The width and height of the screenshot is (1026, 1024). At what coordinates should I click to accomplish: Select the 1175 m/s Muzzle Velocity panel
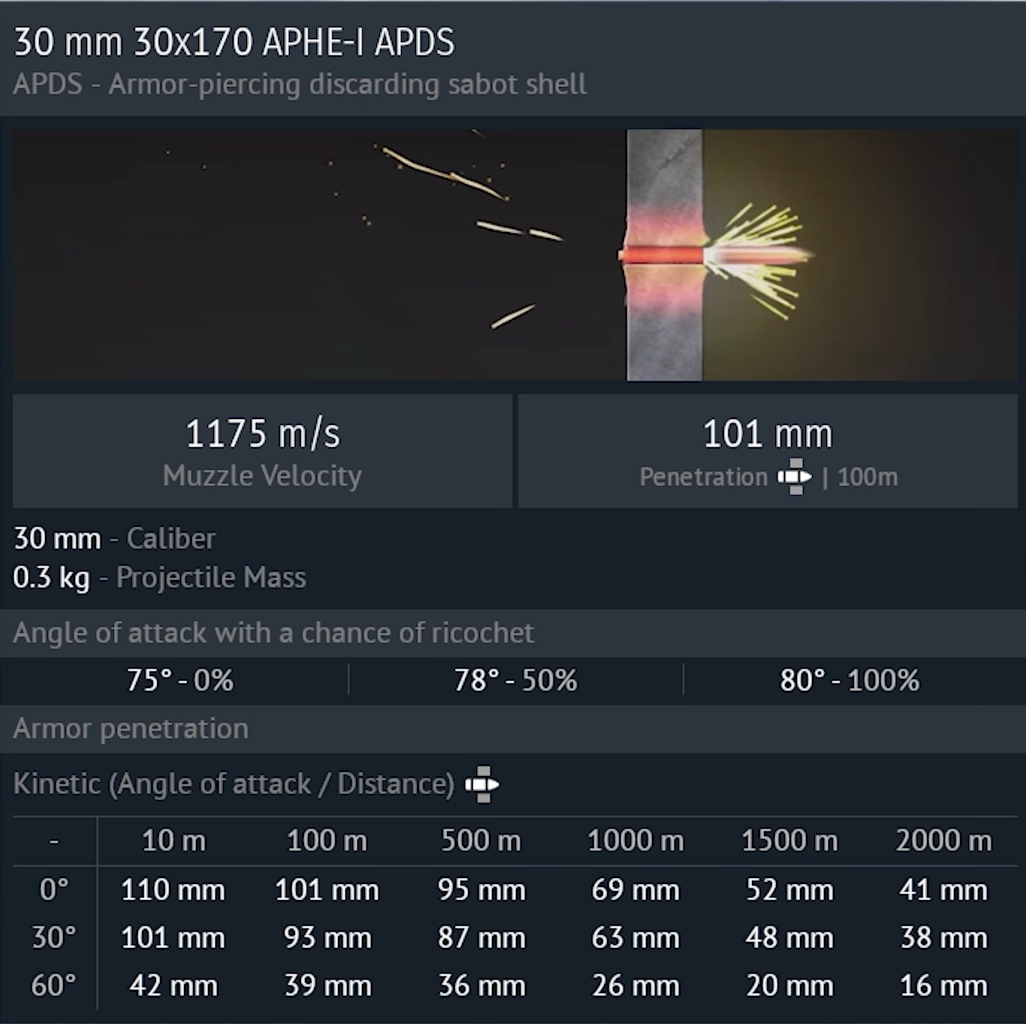[262, 451]
